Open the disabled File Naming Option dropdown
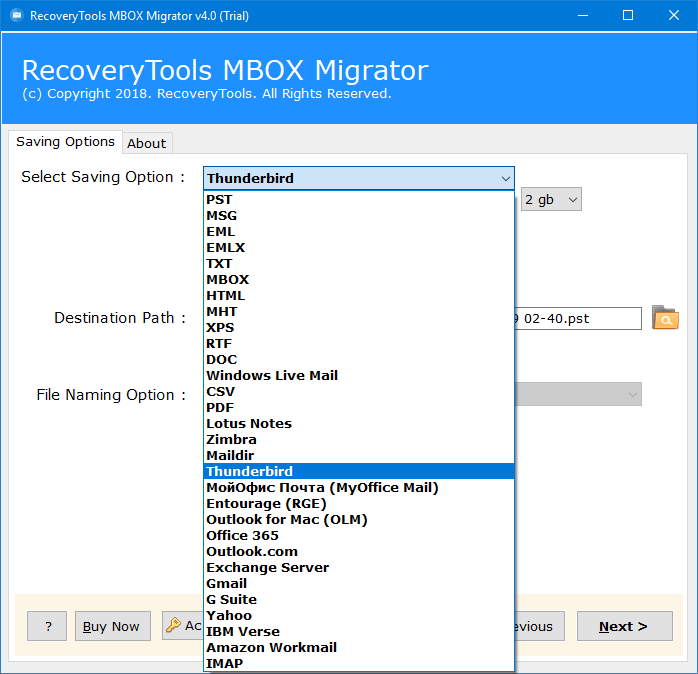The height and width of the screenshot is (674, 698). pos(578,394)
